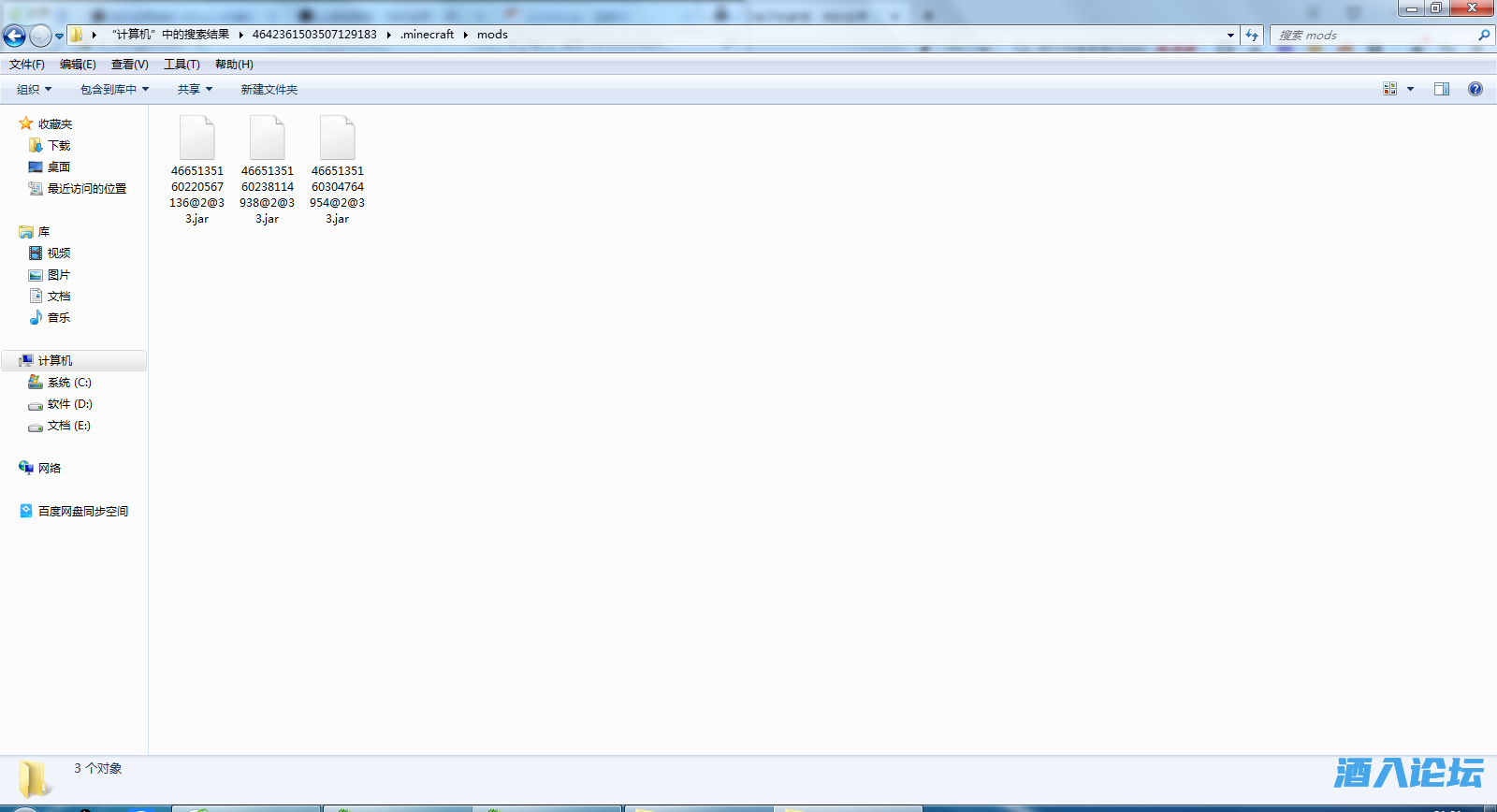Click the mods breadcrumb segment
Screen dimensions: 1497x812
[492, 35]
